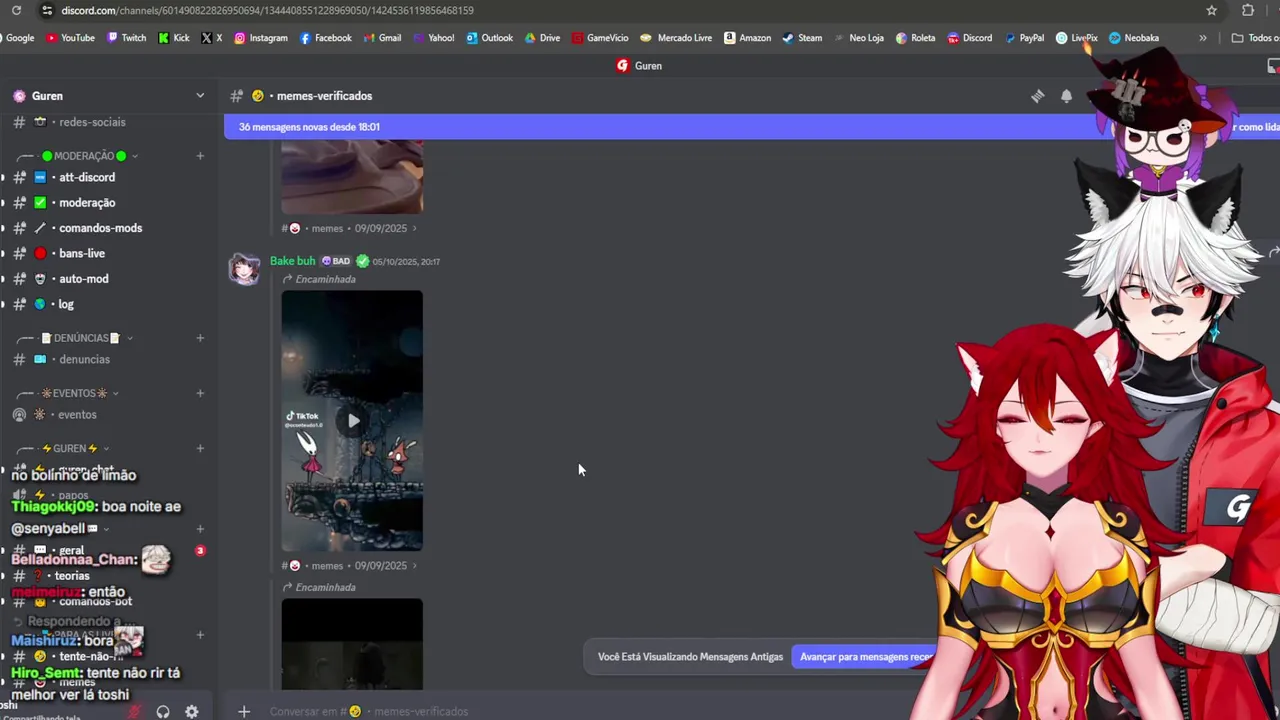Viewport: 1280px width, 720px height.
Task: Open the Neo Loja bookmark
Action: (858, 38)
